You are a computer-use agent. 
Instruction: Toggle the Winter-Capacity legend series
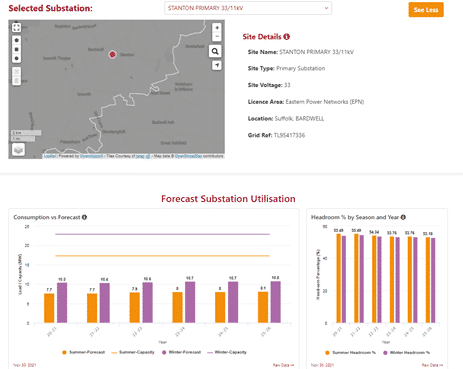[x=227, y=352]
